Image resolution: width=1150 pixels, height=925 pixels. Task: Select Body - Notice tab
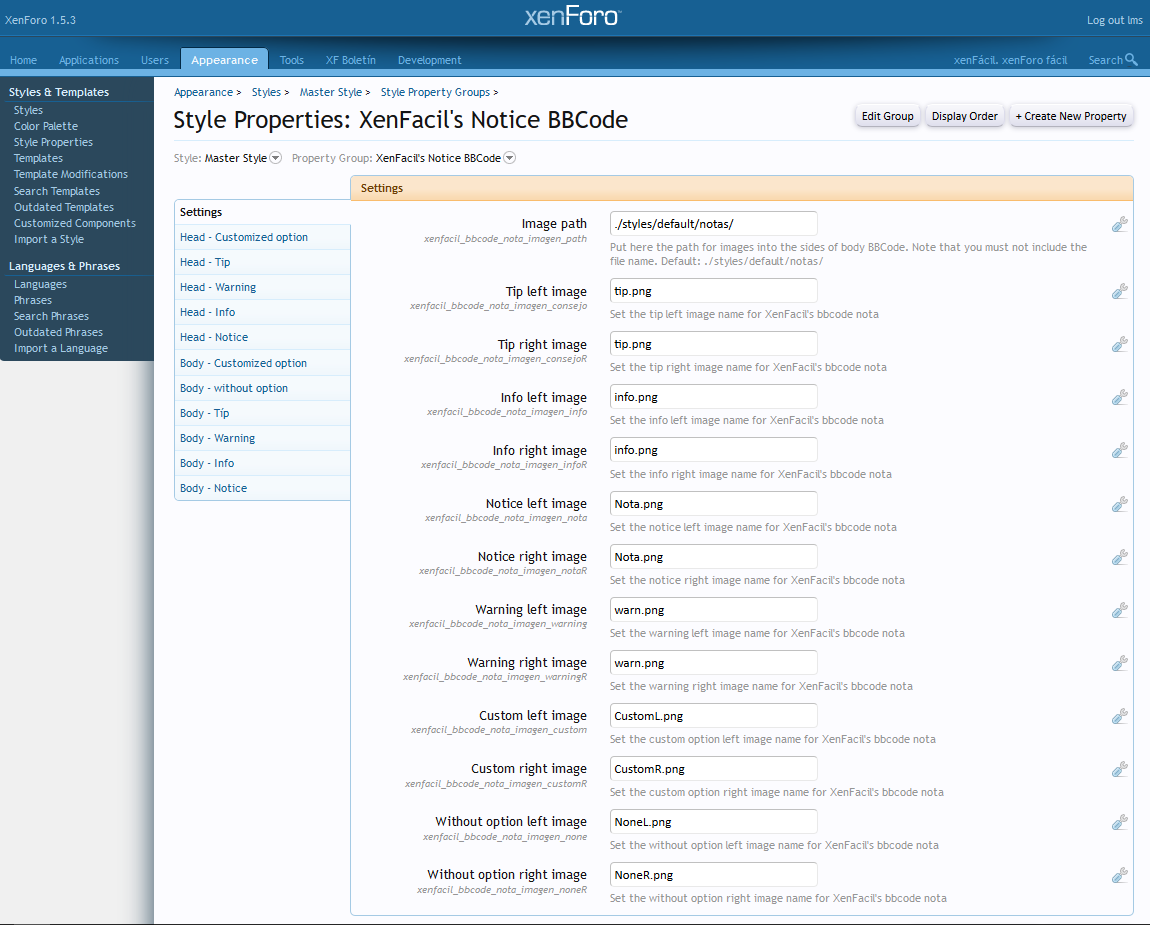[263, 488]
